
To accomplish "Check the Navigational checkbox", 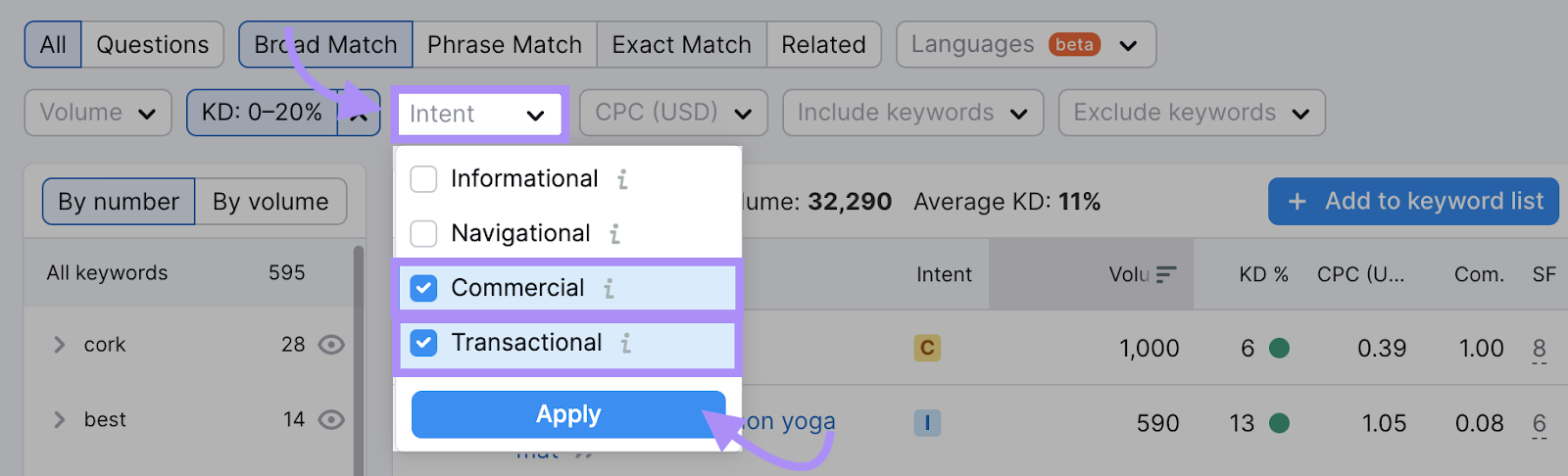I will [423, 234].
